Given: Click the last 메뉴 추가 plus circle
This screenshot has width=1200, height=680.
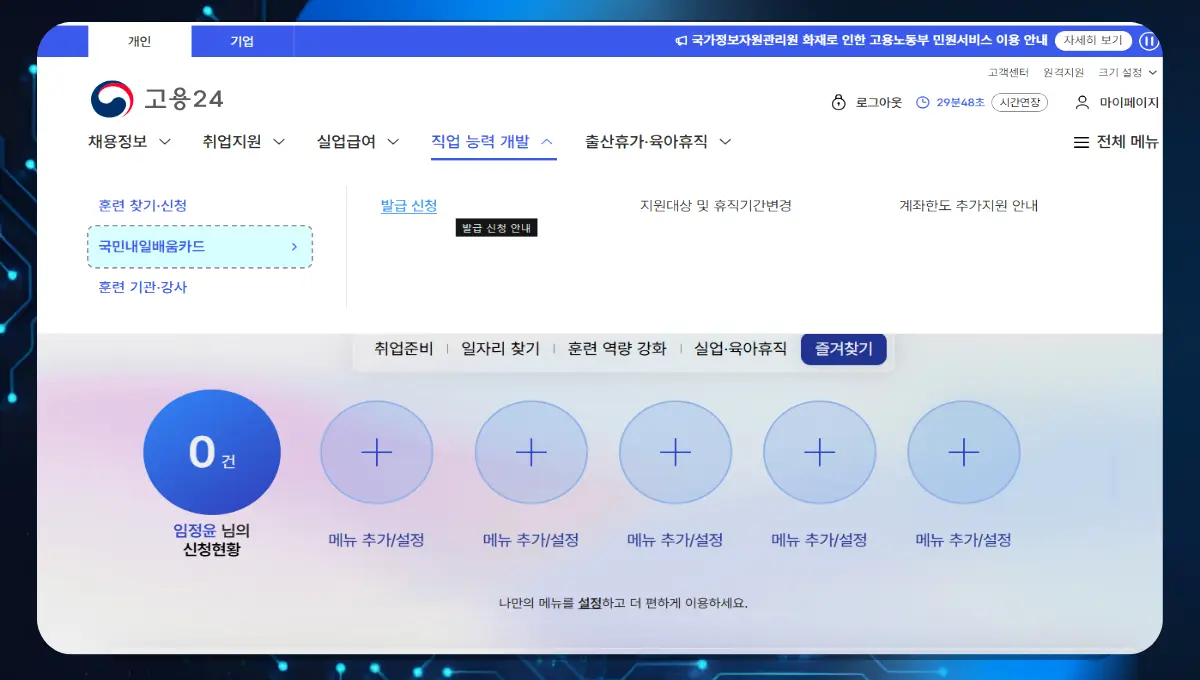Looking at the screenshot, I should pos(963,453).
